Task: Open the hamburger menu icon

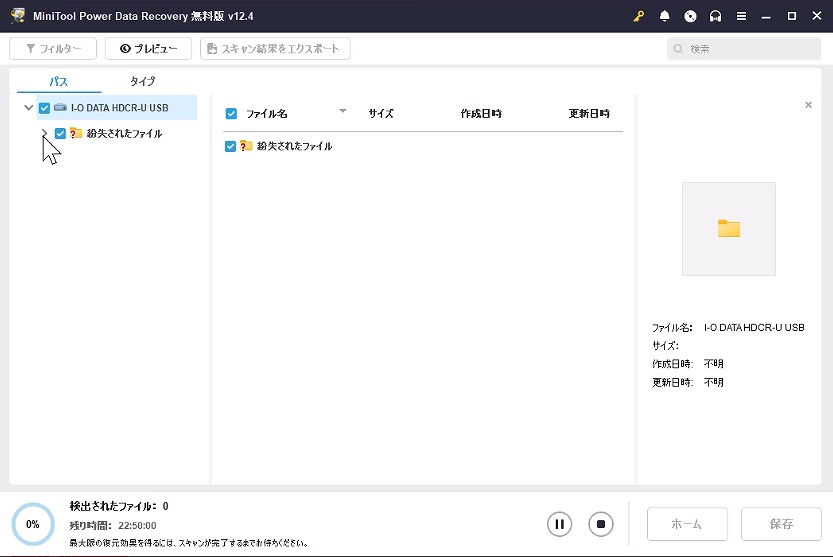Action: pos(741,16)
